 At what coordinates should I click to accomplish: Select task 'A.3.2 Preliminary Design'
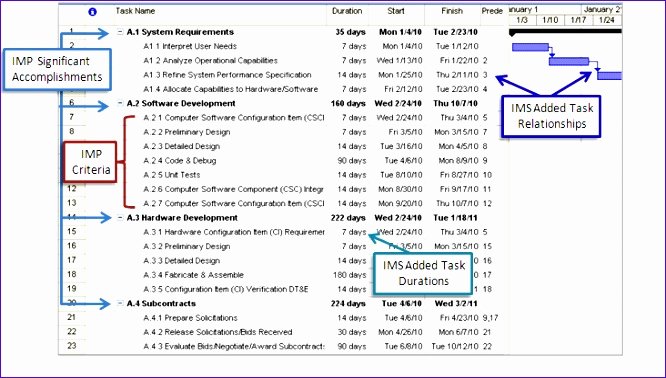click(x=186, y=246)
